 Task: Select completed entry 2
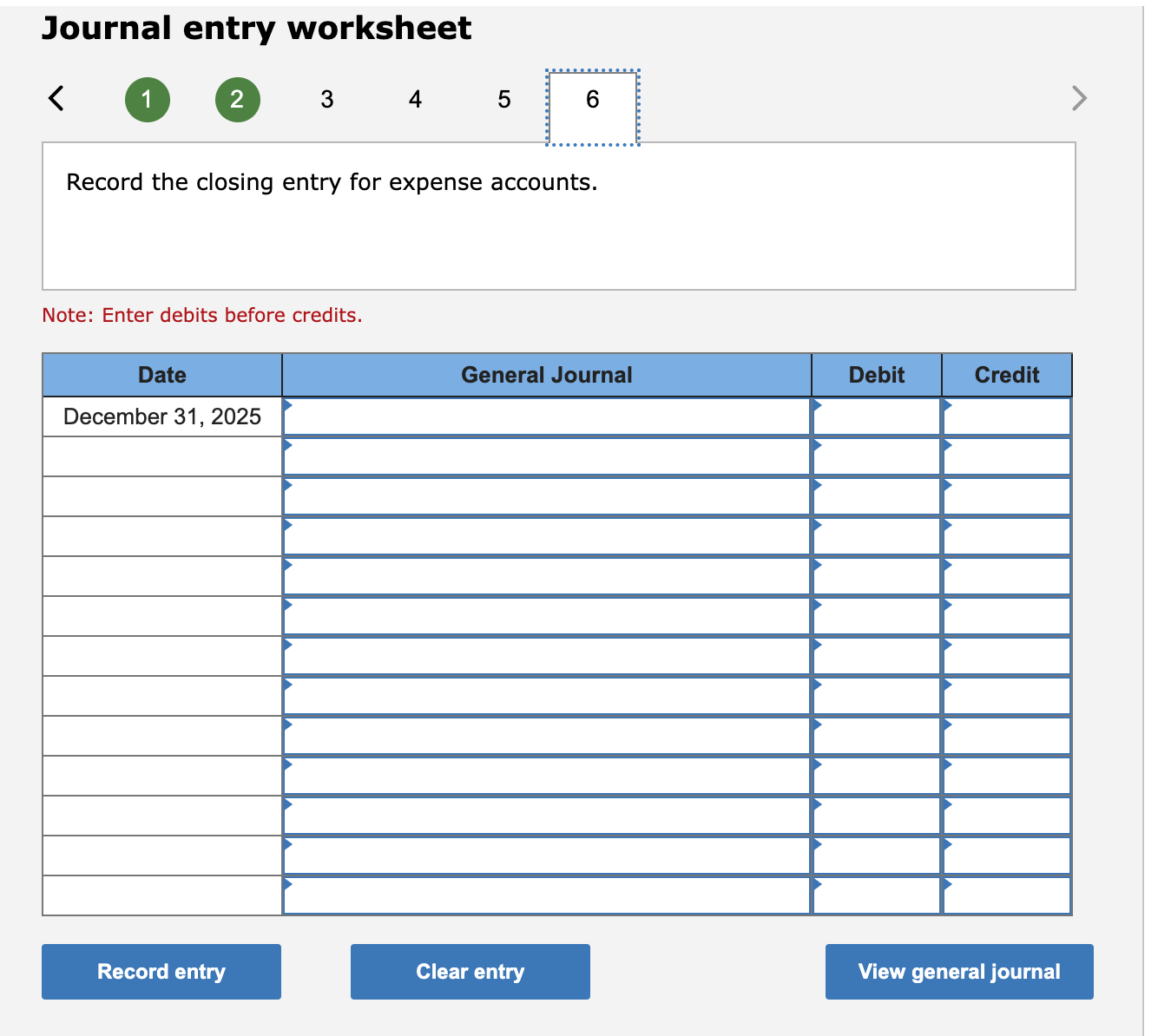point(237,99)
